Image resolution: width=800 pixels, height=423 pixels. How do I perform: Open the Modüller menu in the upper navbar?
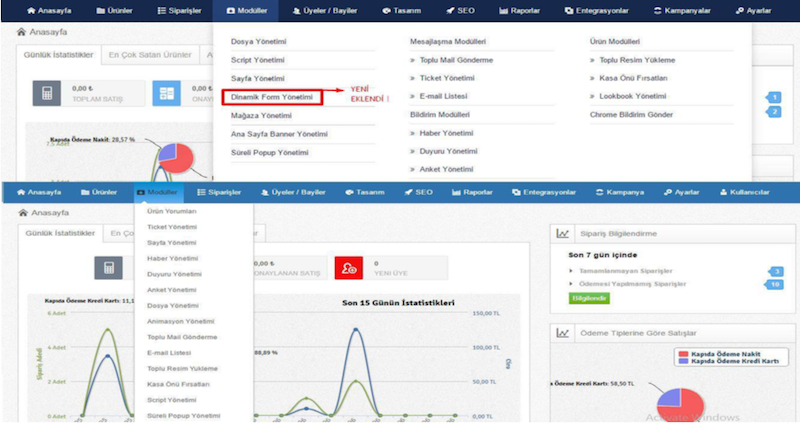246,11
